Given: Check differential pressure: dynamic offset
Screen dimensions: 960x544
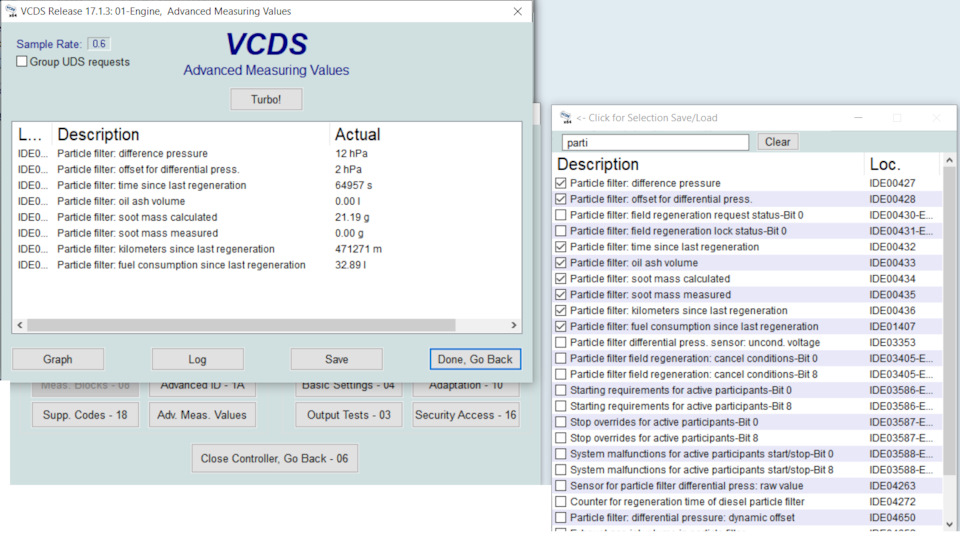Looking at the screenshot, I should 561,517.
